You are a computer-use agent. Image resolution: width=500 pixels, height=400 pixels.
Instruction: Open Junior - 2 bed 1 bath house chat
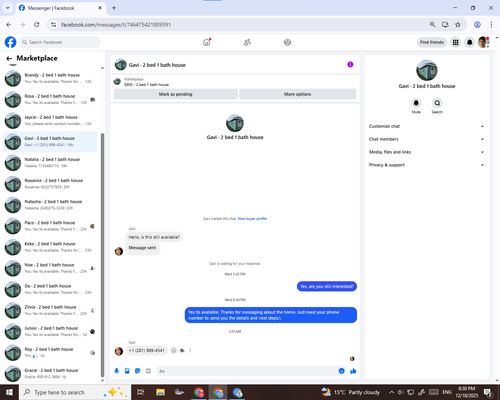pos(50,331)
